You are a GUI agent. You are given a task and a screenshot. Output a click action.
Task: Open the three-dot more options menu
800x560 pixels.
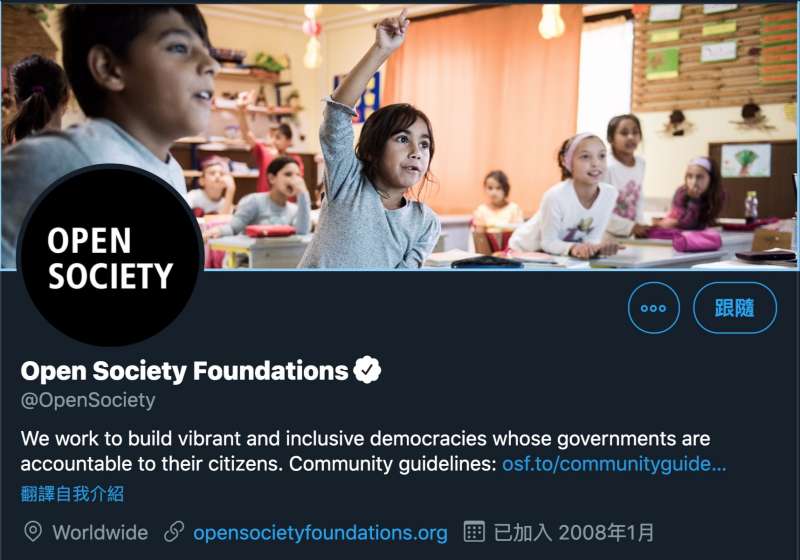pos(653,308)
